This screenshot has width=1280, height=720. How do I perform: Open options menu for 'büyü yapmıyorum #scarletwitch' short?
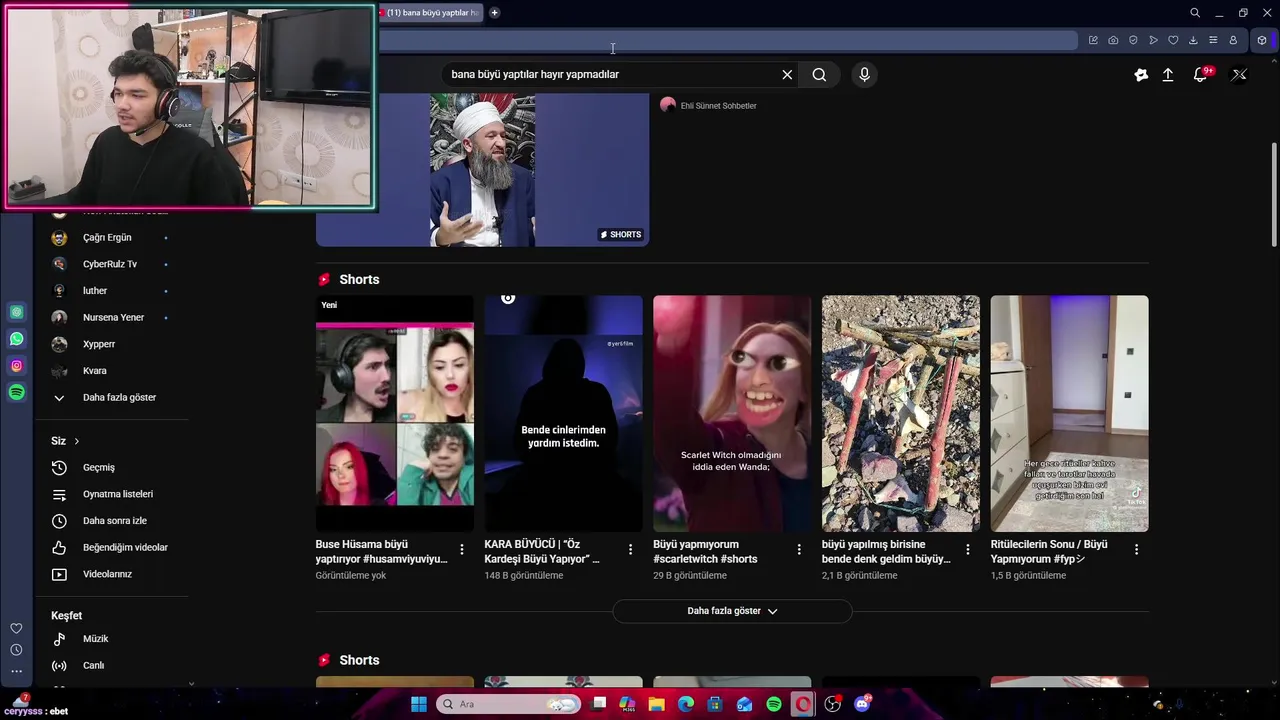click(799, 549)
